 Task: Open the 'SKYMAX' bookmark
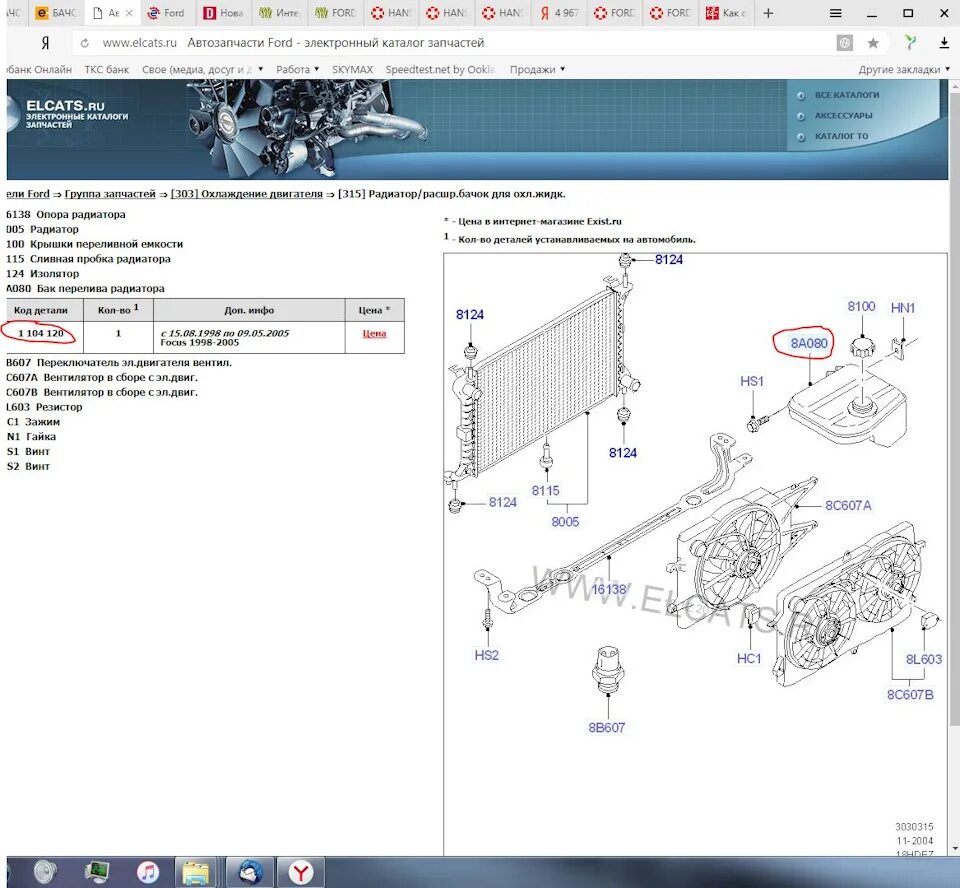tap(353, 69)
